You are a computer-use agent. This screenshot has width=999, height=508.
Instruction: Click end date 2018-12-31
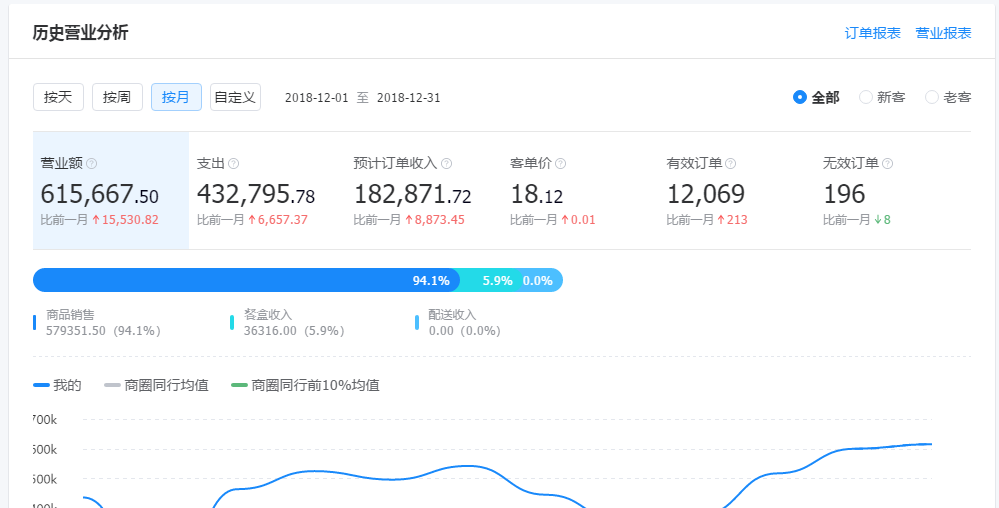408,98
